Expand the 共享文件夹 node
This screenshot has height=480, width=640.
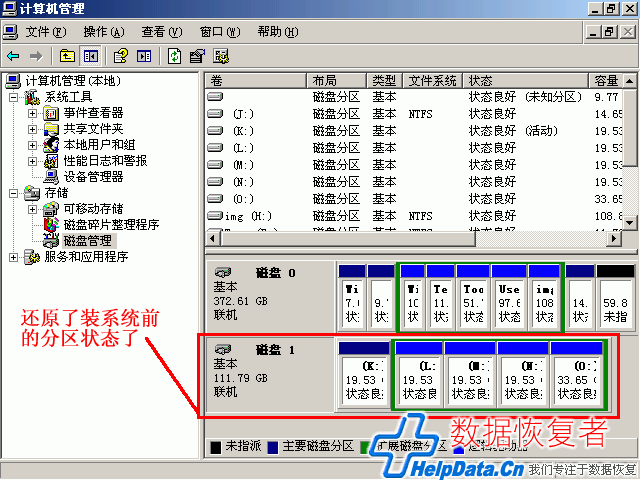(32, 129)
